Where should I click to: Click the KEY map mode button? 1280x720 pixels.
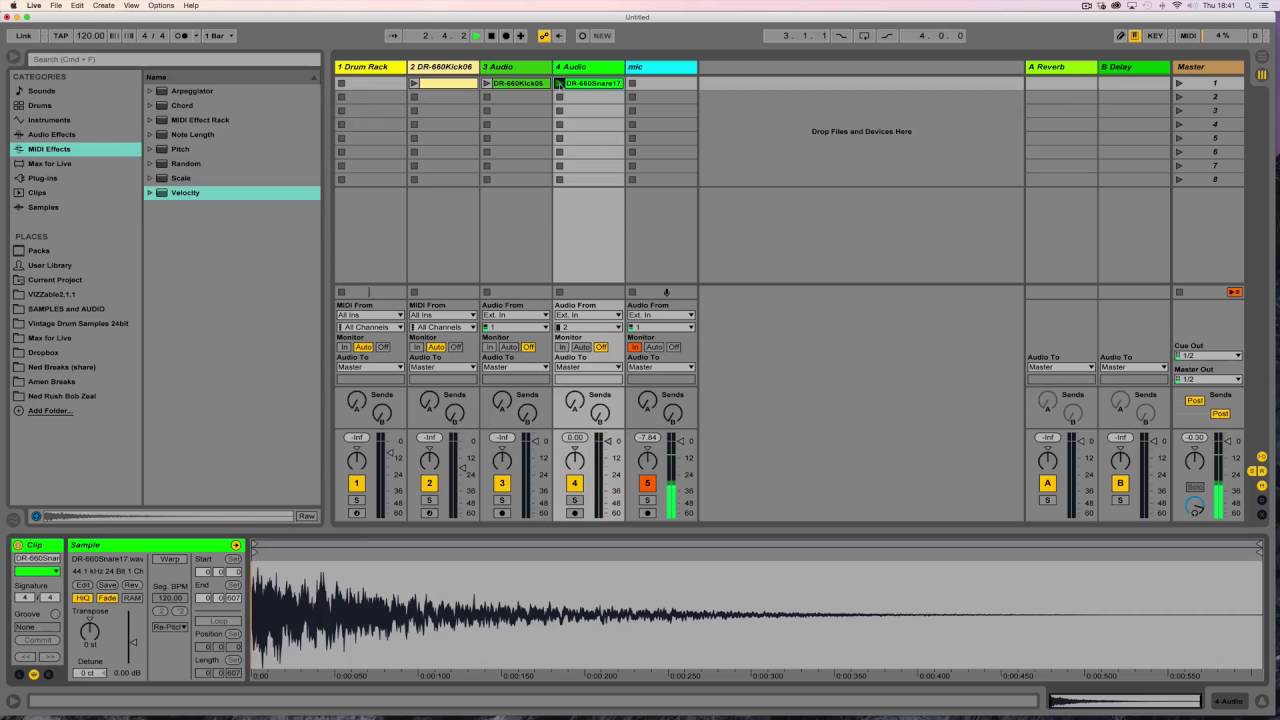pyautogui.click(x=1155, y=36)
